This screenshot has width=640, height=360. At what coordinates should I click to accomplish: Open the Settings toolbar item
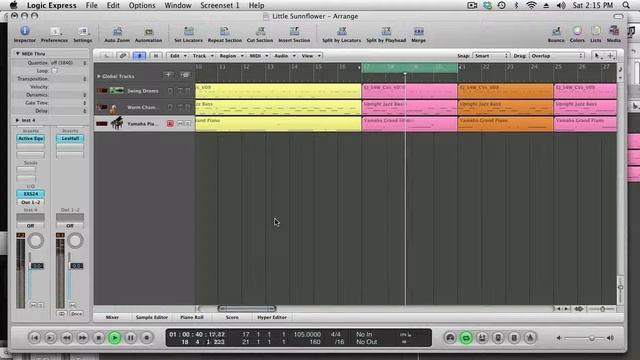82,34
